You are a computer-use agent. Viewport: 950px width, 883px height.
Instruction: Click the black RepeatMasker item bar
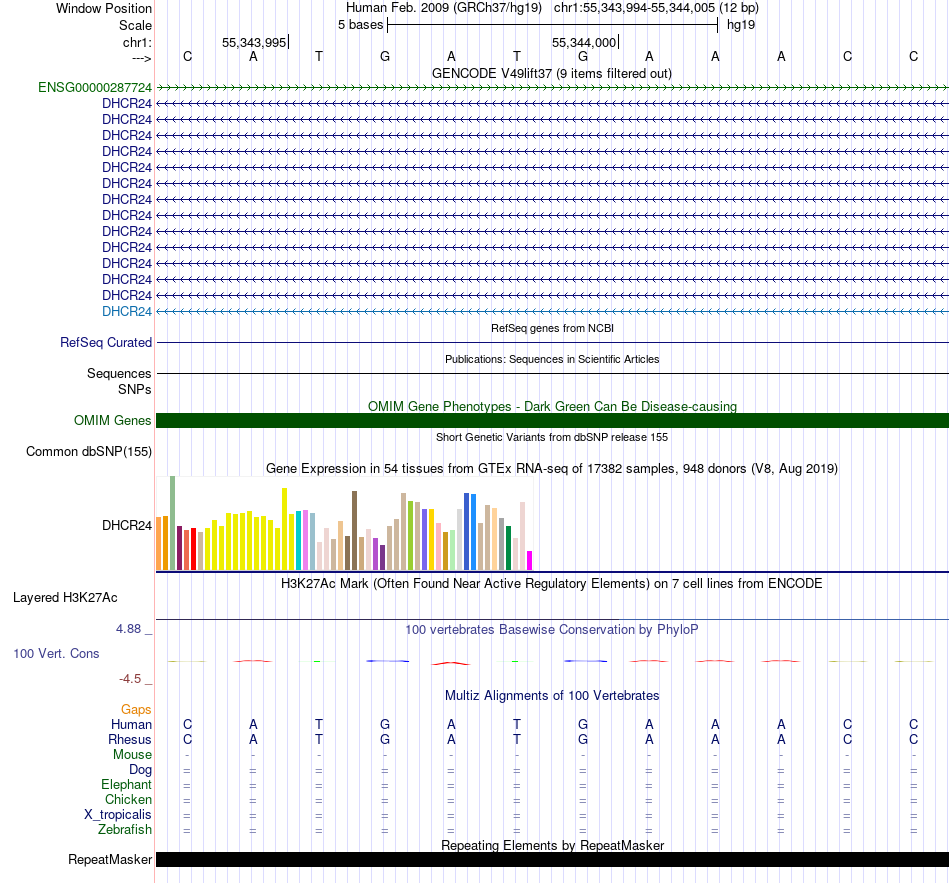click(552, 859)
